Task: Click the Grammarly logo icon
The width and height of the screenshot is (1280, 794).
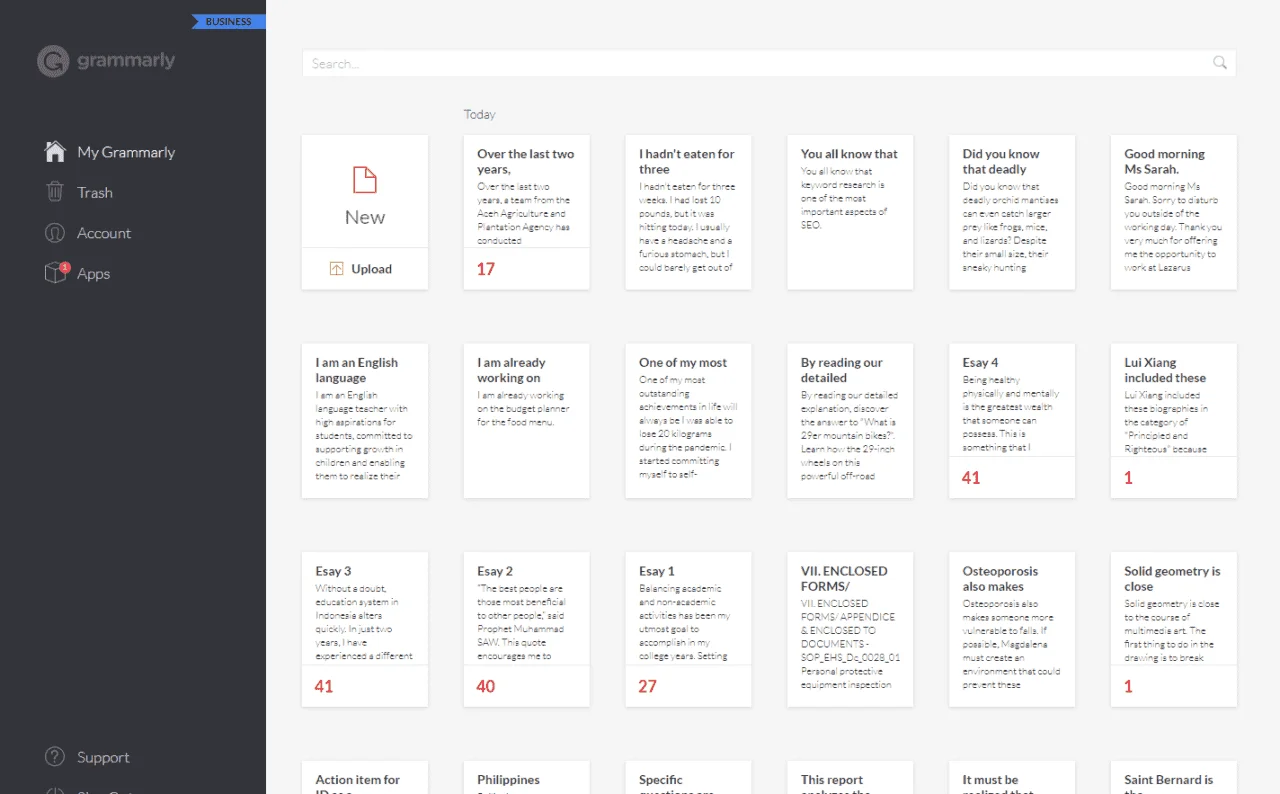Action: (53, 61)
